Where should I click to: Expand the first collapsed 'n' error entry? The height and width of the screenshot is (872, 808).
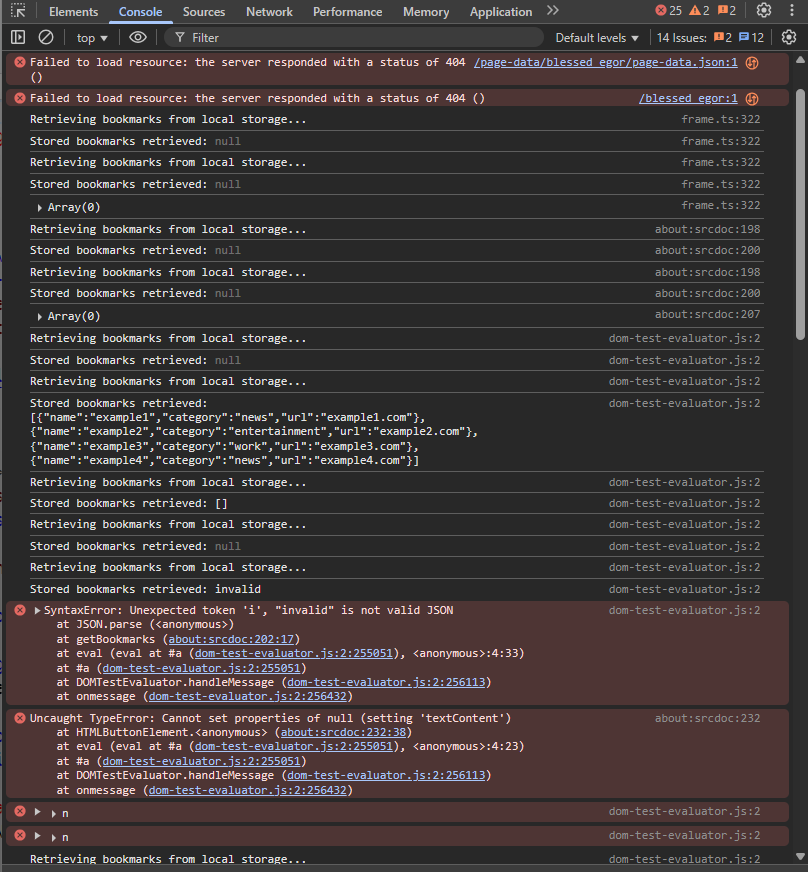coord(37,812)
